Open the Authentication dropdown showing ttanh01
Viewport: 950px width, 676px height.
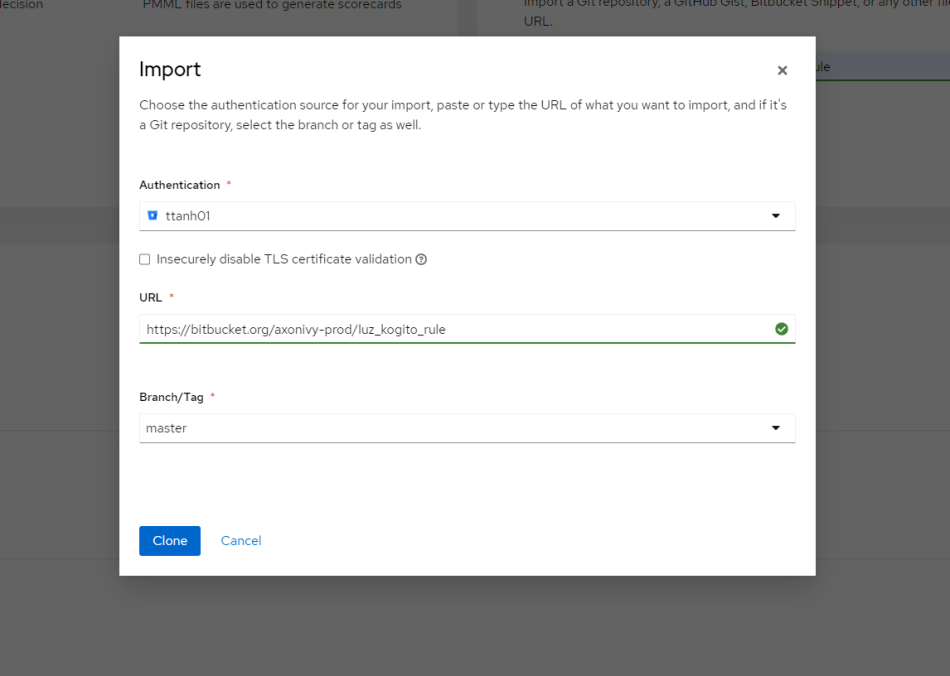[467, 216]
